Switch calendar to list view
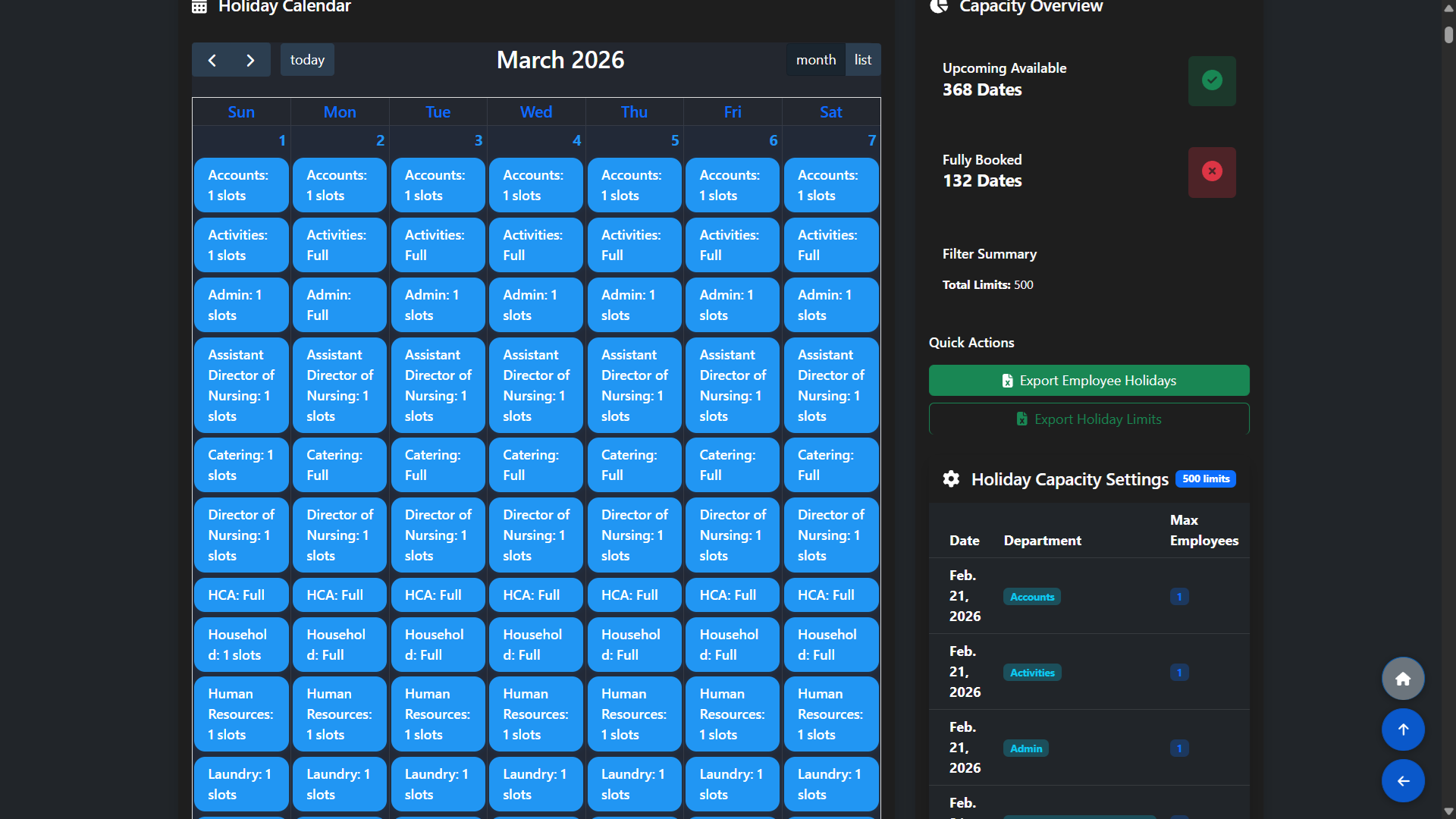The width and height of the screenshot is (1456, 819). coord(862,59)
